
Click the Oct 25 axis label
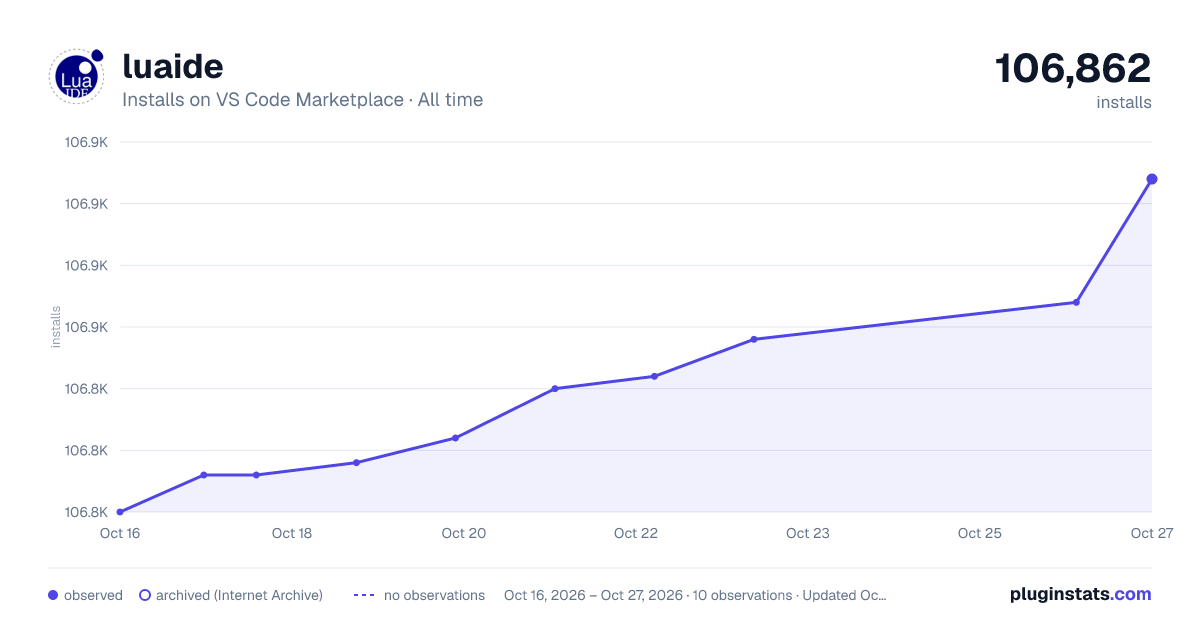pyautogui.click(x=980, y=533)
